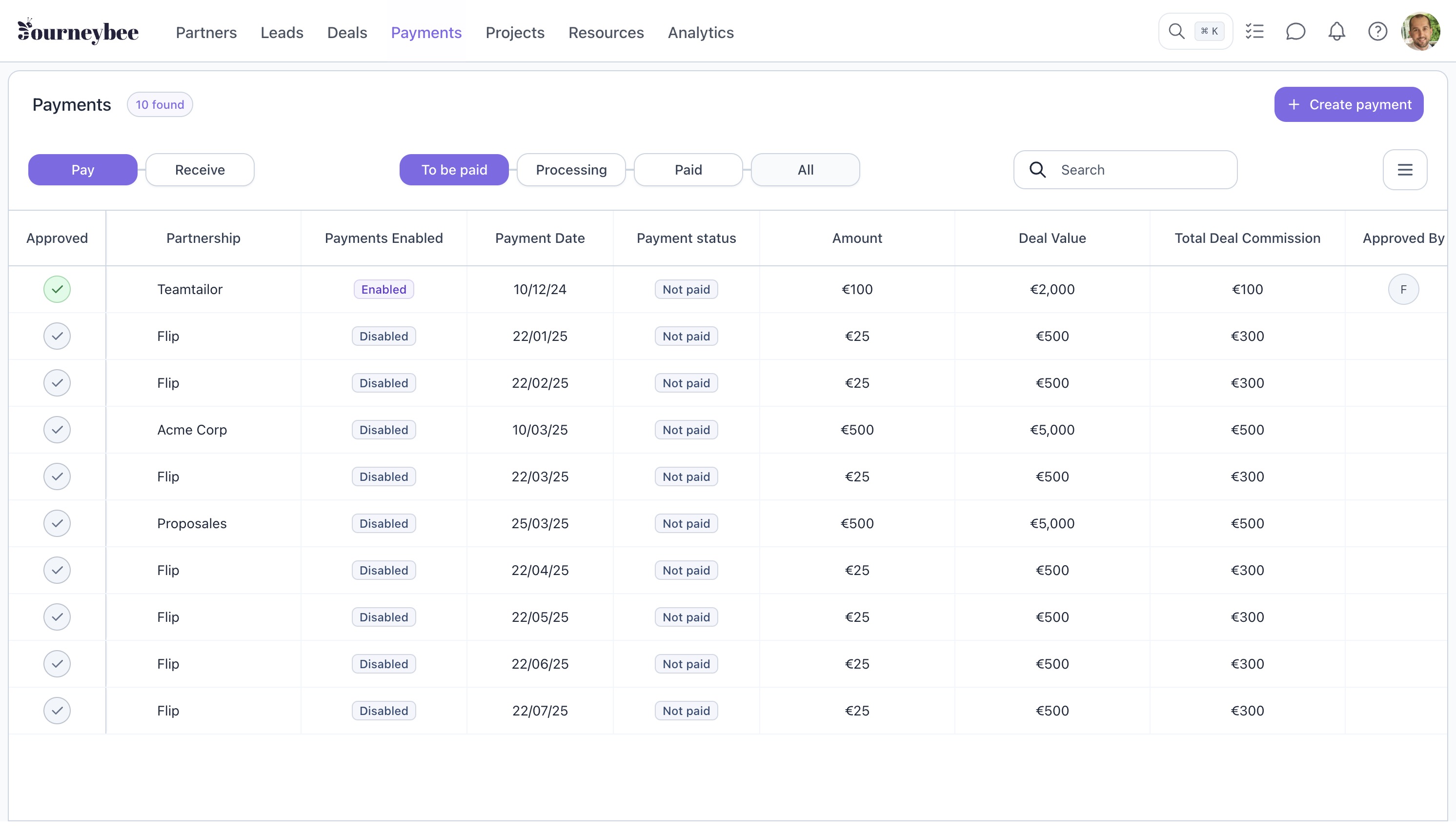Switch to the Paid filter
The image size is (1456, 834).
tap(688, 170)
